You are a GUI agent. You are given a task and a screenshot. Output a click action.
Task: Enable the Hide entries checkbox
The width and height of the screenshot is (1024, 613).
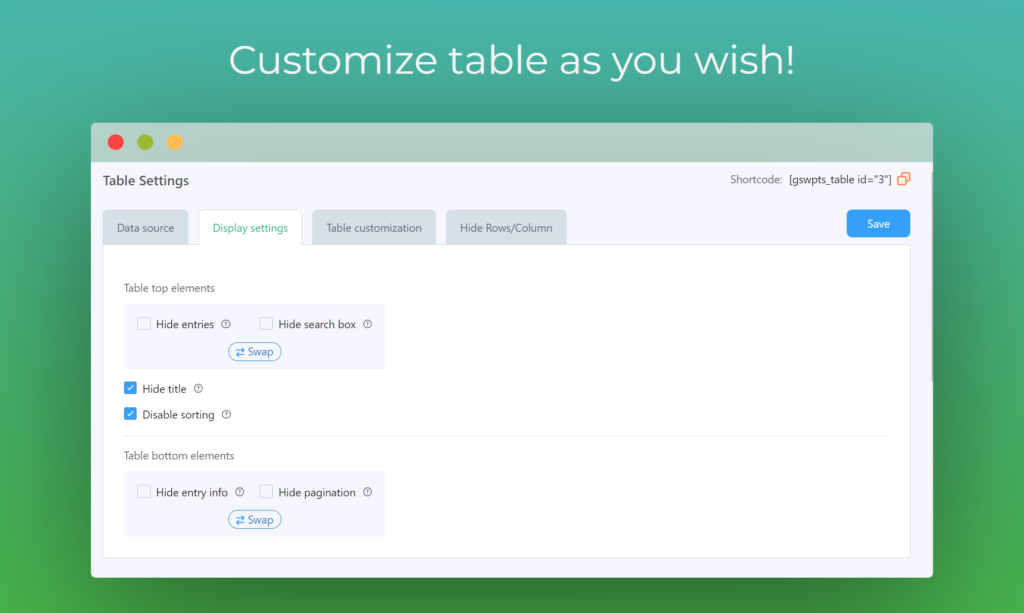pyautogui.click(x=144, y=323)
